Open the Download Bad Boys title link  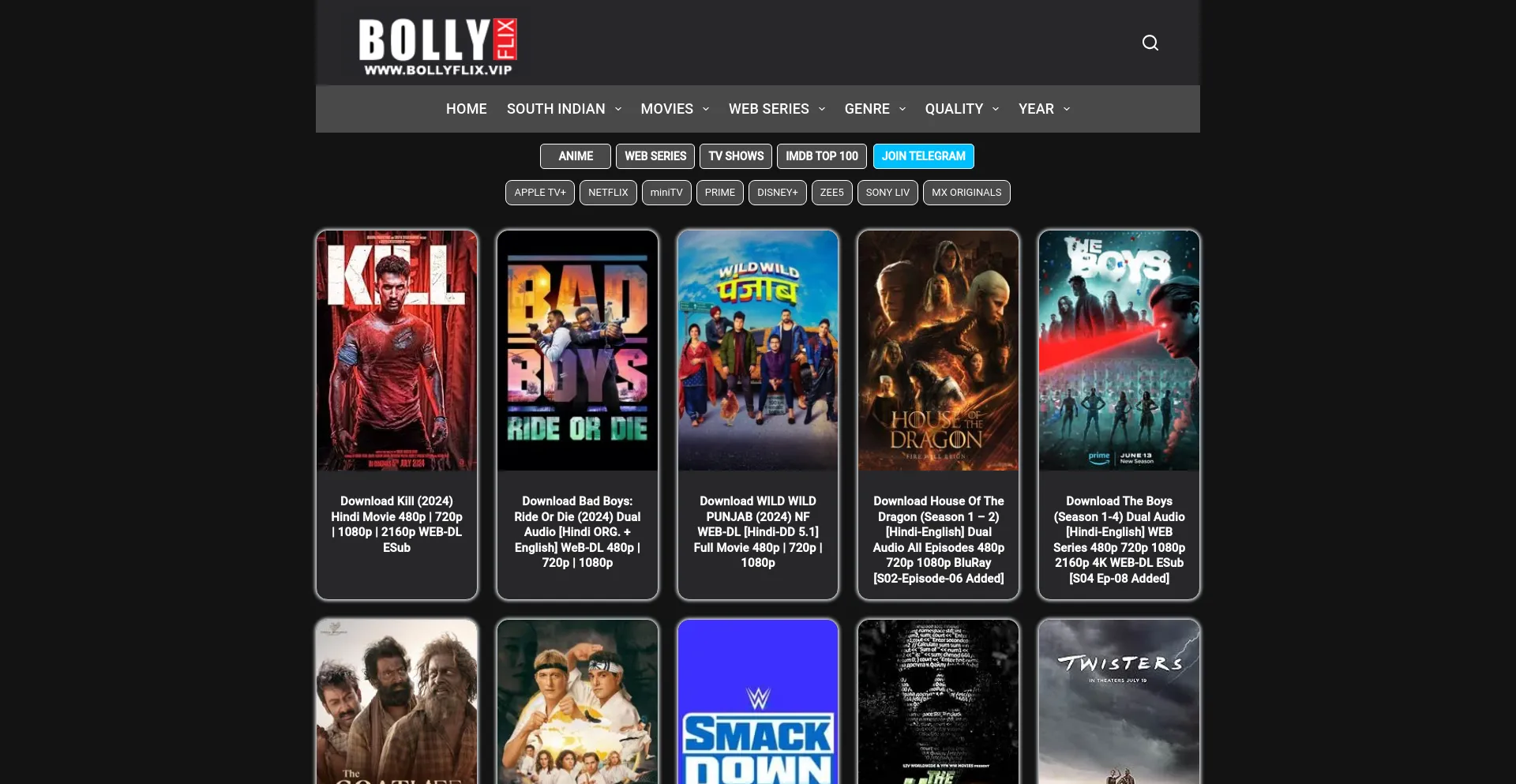577,532
